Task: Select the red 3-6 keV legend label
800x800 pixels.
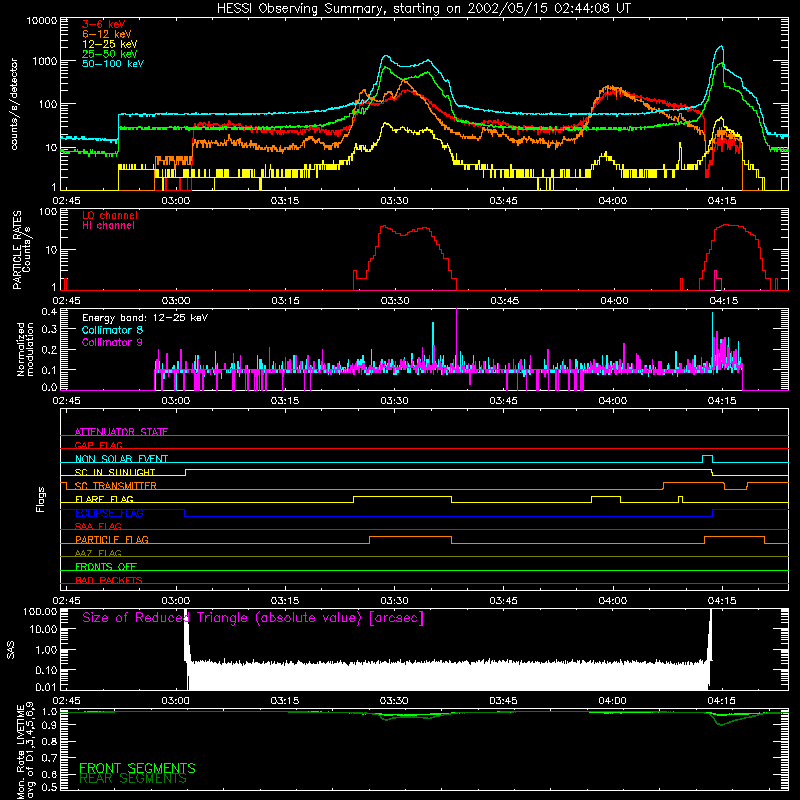Action: pos(104,24)
